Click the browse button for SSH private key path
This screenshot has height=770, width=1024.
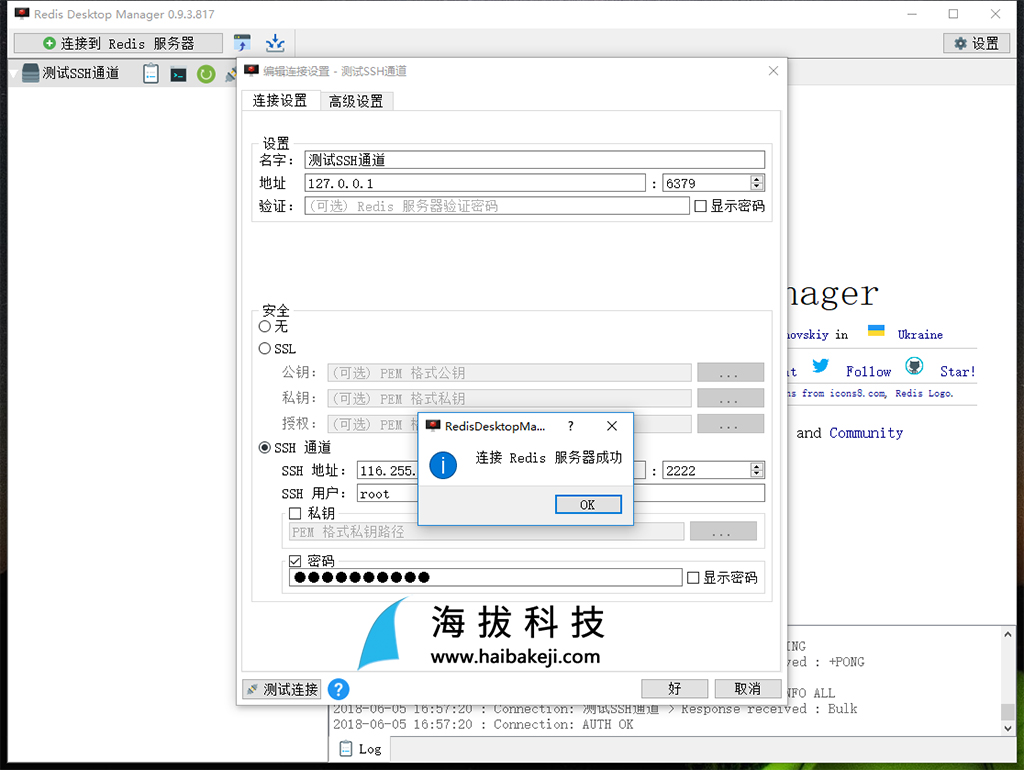(723, 532)
